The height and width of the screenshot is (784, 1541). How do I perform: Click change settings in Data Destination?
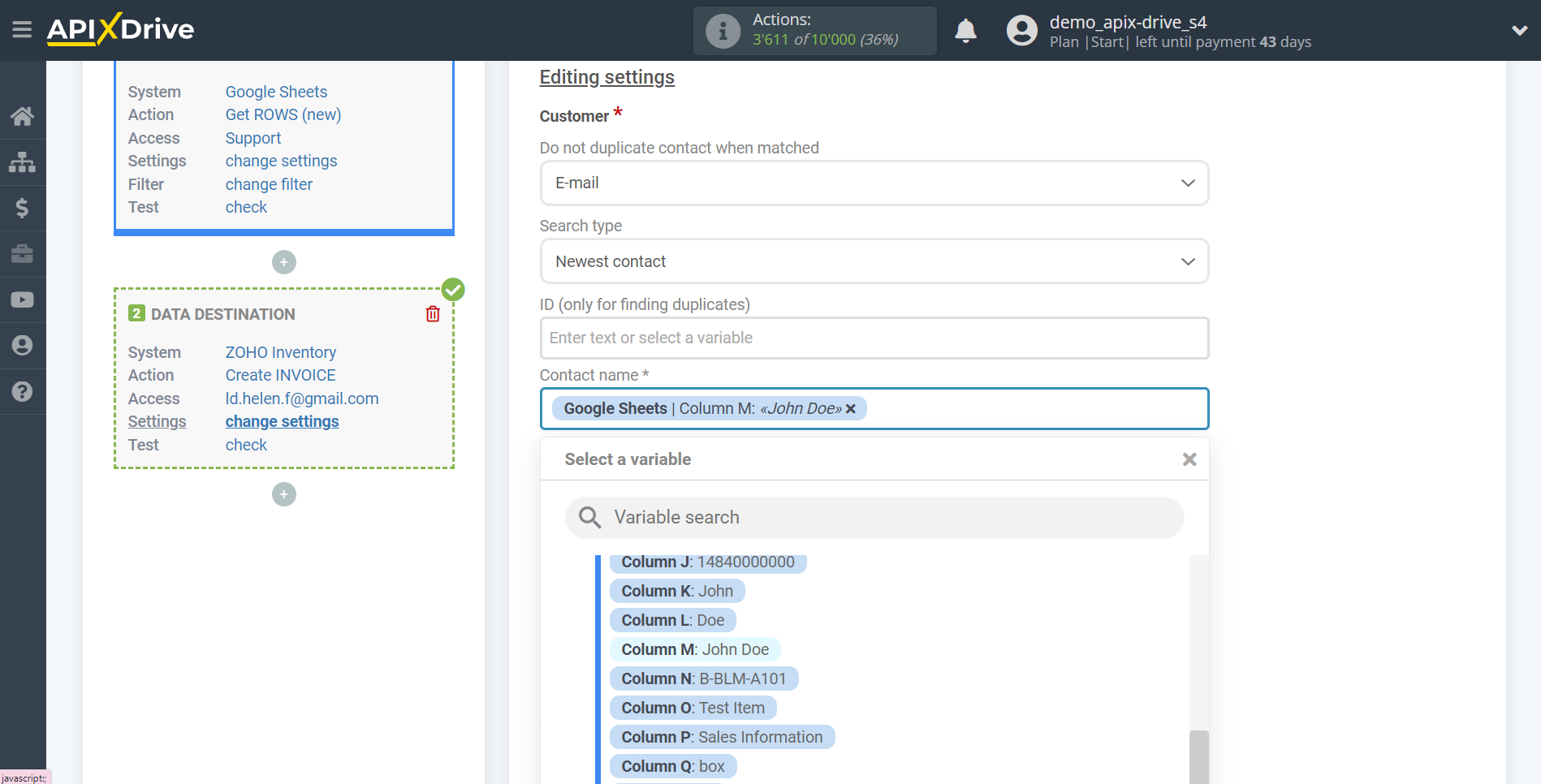pyautogui.click(x=282, y=421)
